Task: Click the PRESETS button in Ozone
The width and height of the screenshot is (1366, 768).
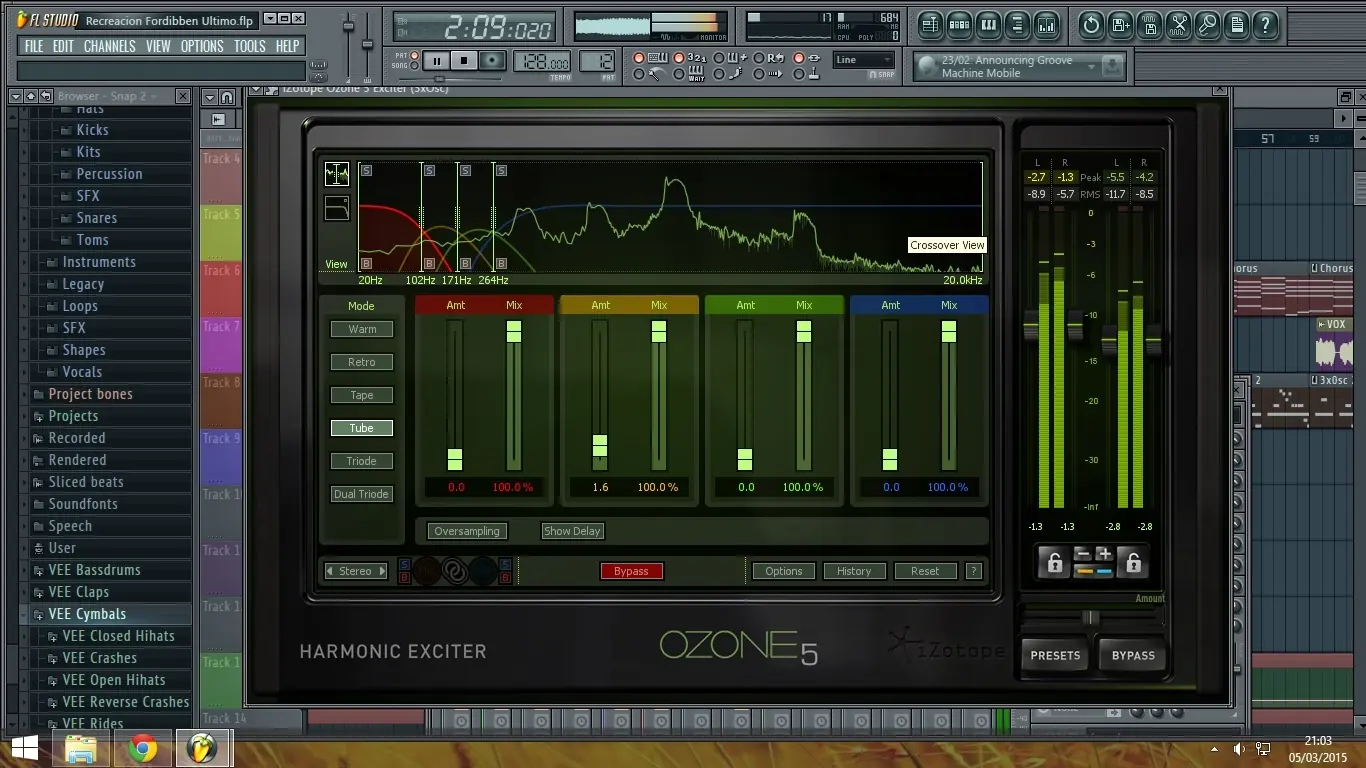Action: coord(1053,655)
